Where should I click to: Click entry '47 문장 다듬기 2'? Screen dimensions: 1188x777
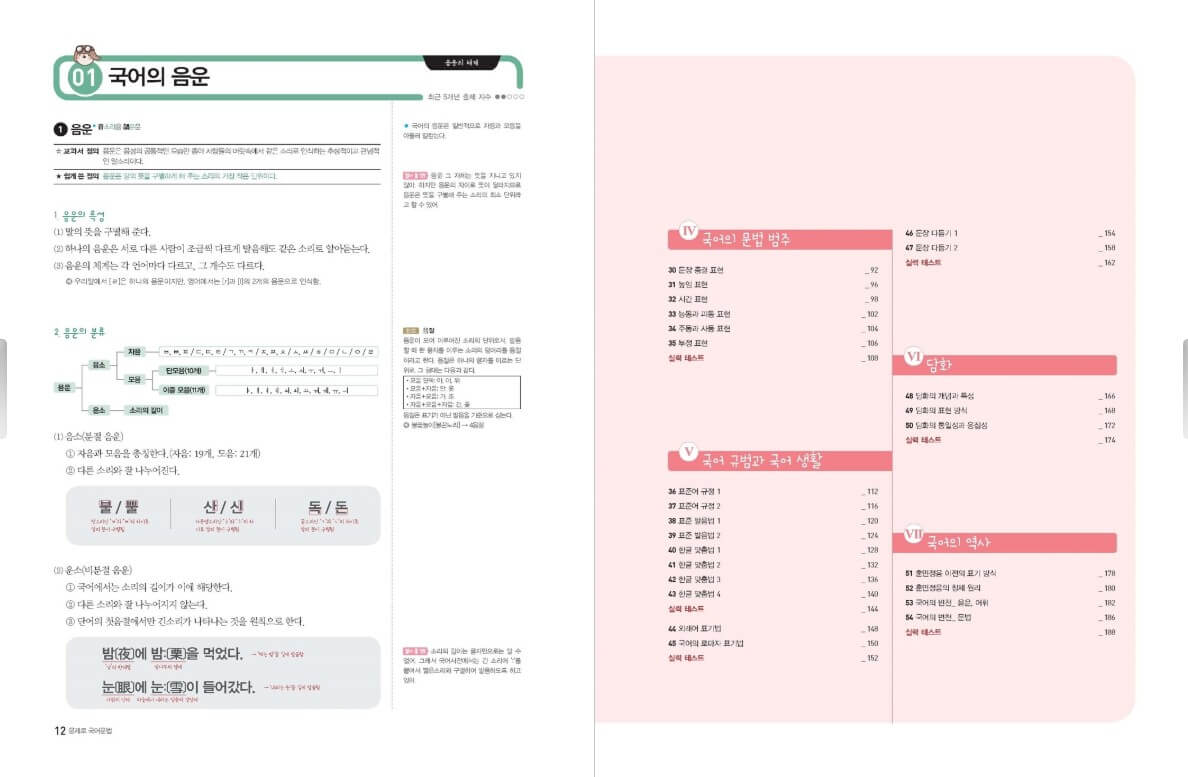pos(1010,248)
